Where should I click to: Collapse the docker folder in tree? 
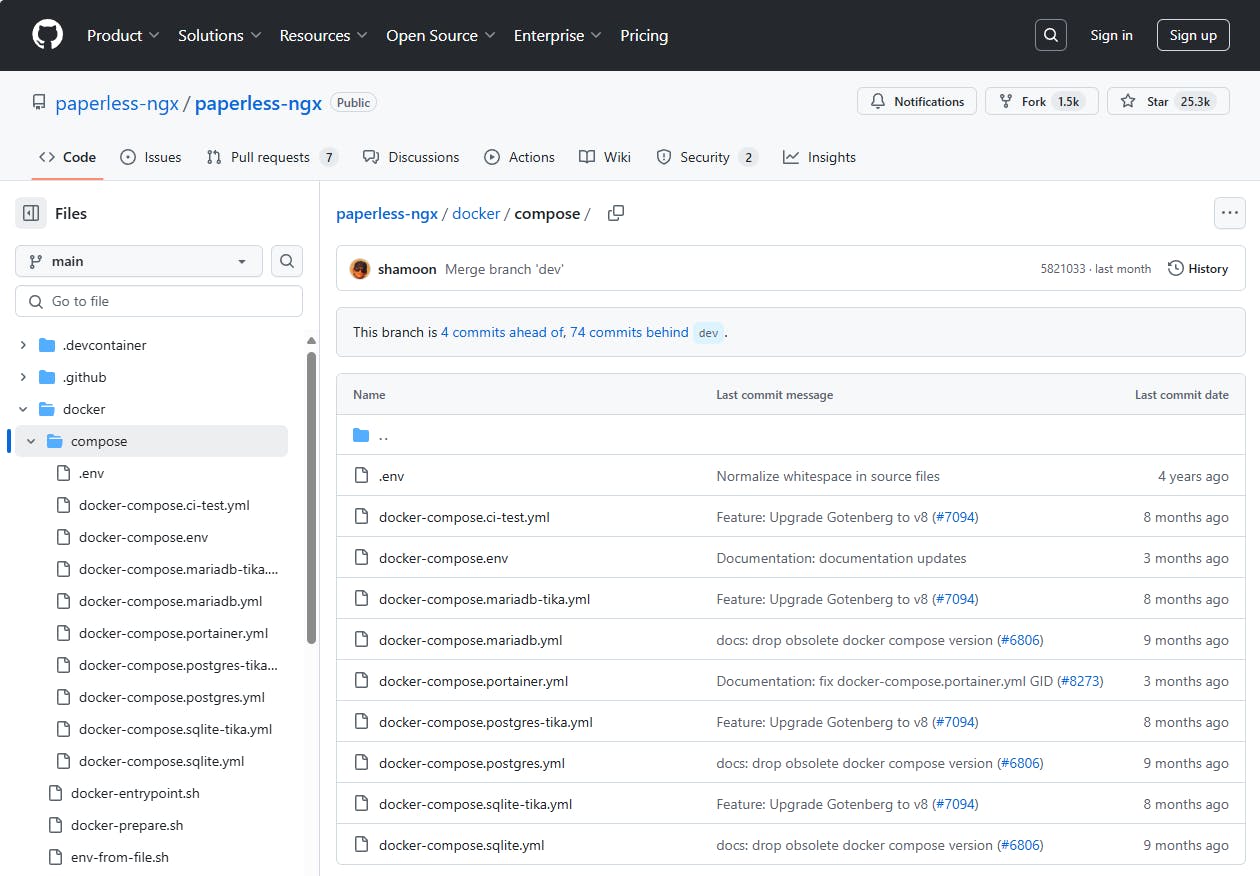[x=23, y=409]
